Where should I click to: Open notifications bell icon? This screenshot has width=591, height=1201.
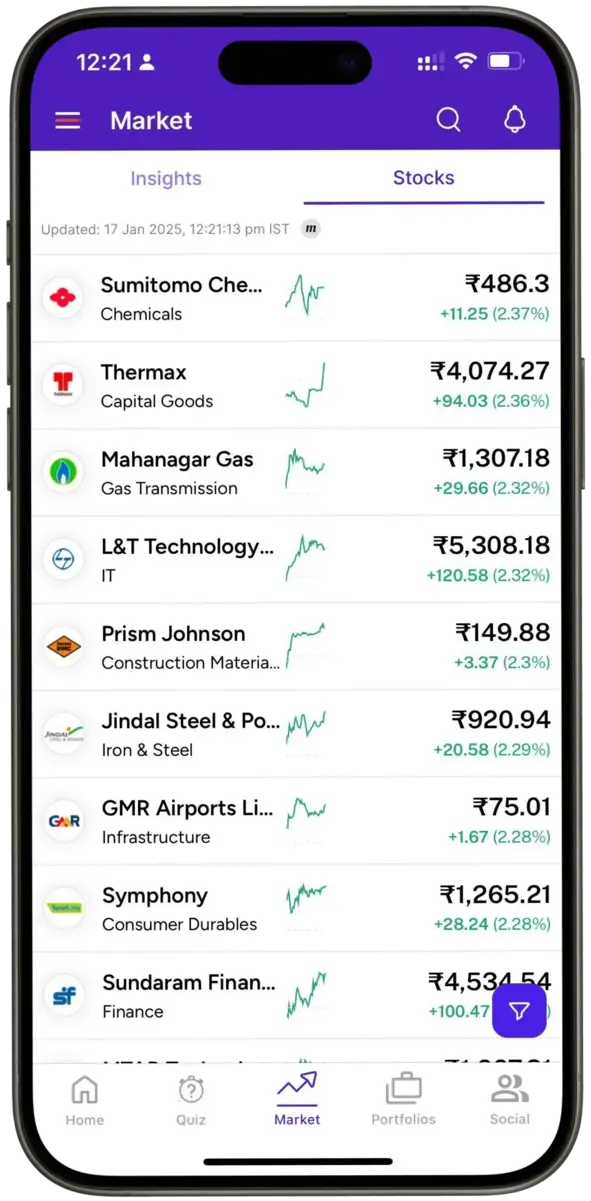(514, 121)
